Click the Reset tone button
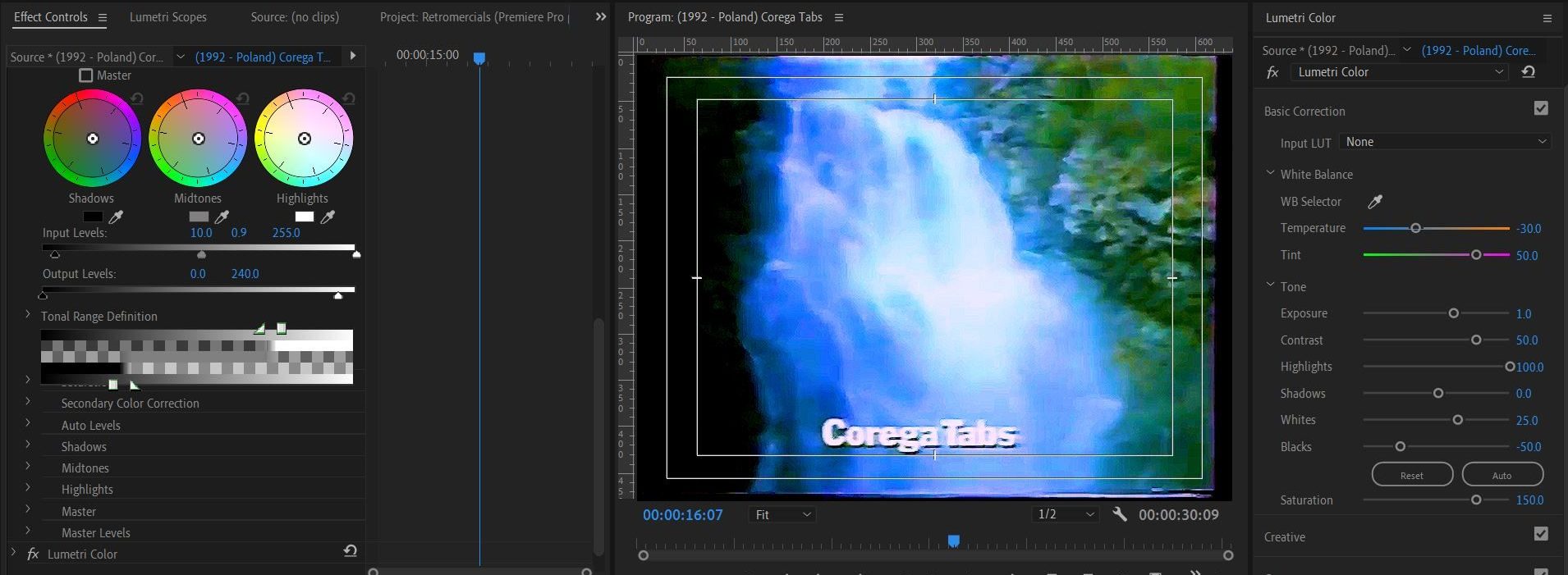The image size is (1568, 575). pos(1412,475)
